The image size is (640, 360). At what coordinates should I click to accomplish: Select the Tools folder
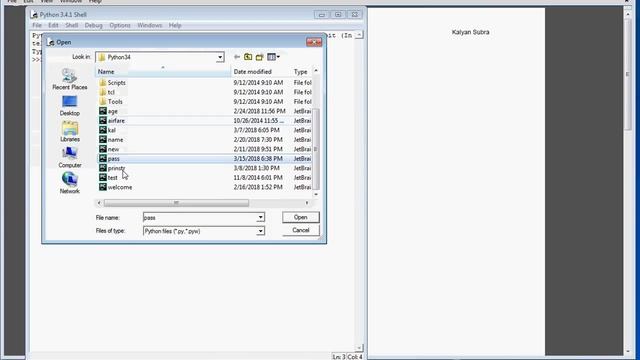click(111, 102)
